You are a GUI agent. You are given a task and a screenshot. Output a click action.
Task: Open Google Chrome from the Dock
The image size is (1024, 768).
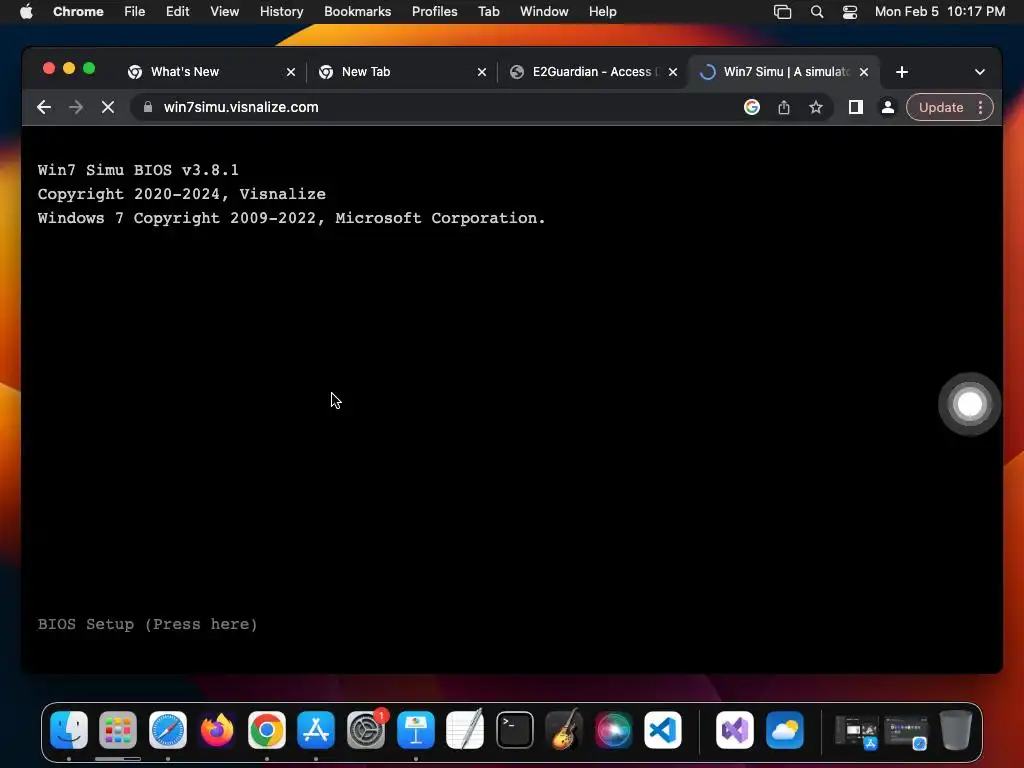click(266, 729)
